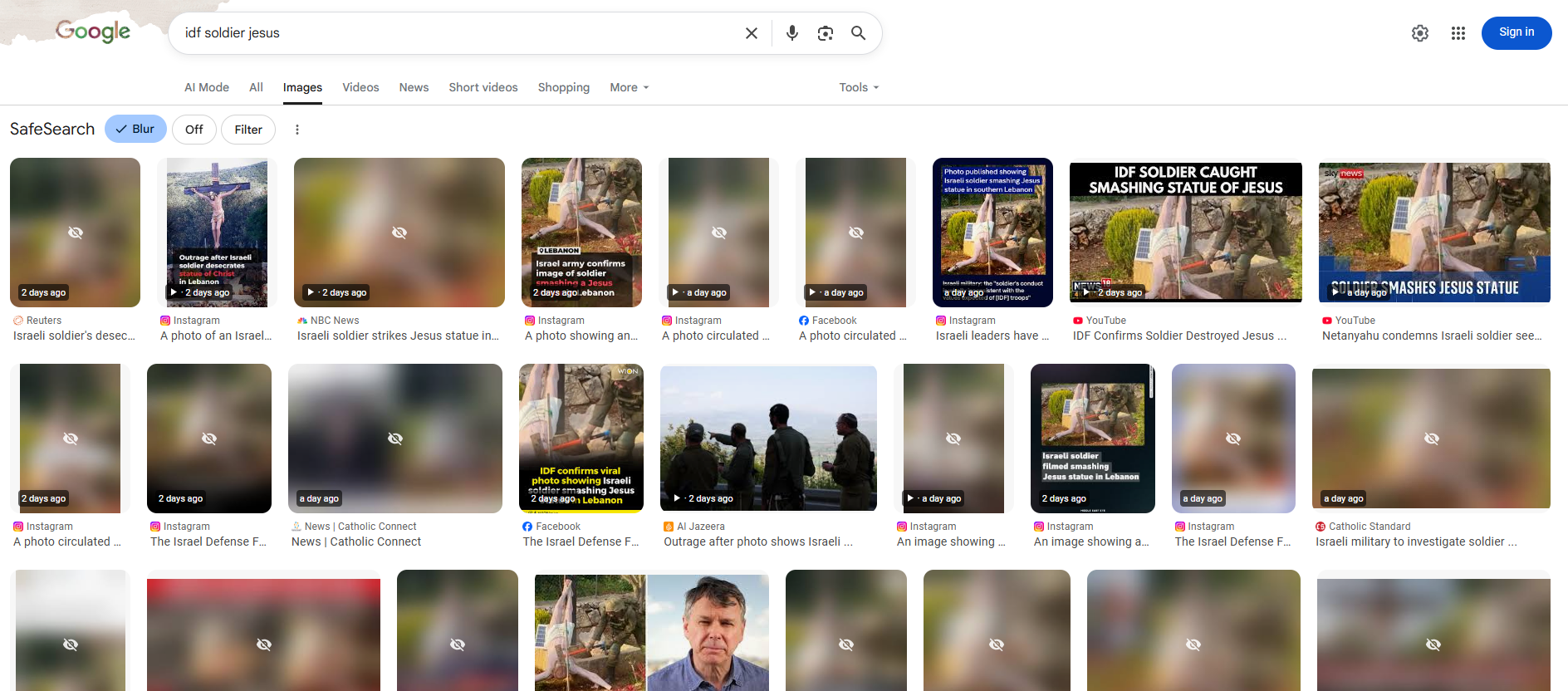Click YouTube favicon beside 'IDF Confirms Soldier'

click(x=1078, y=321)
